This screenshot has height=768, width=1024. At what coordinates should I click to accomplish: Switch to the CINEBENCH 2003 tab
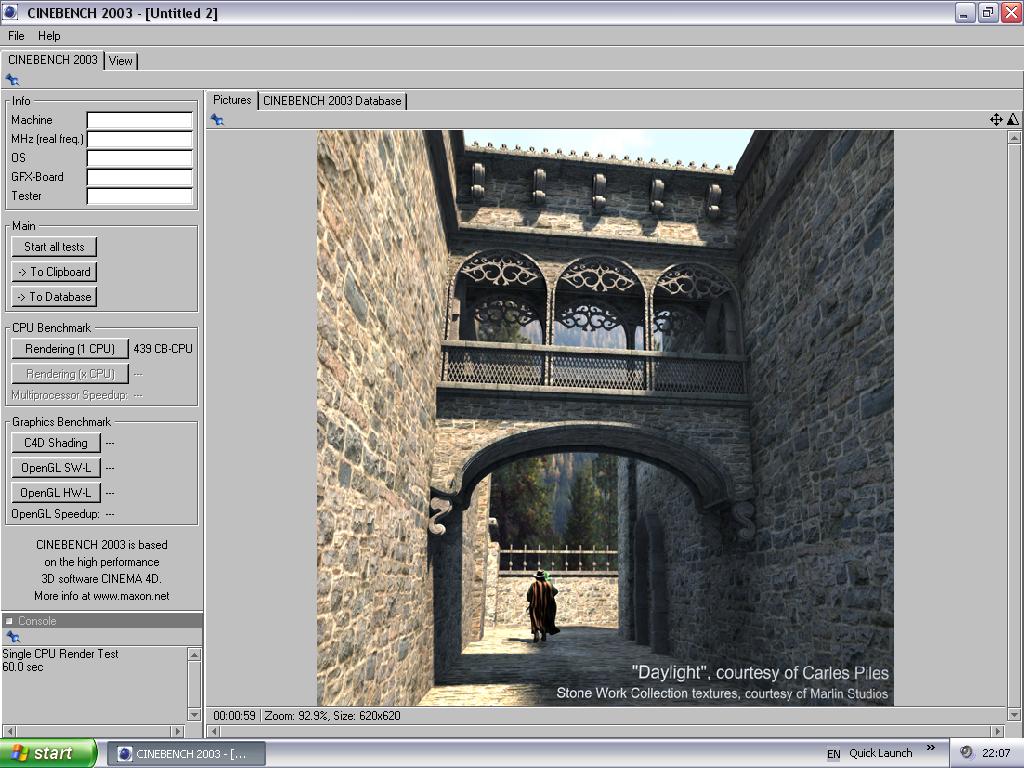(52, 60)
